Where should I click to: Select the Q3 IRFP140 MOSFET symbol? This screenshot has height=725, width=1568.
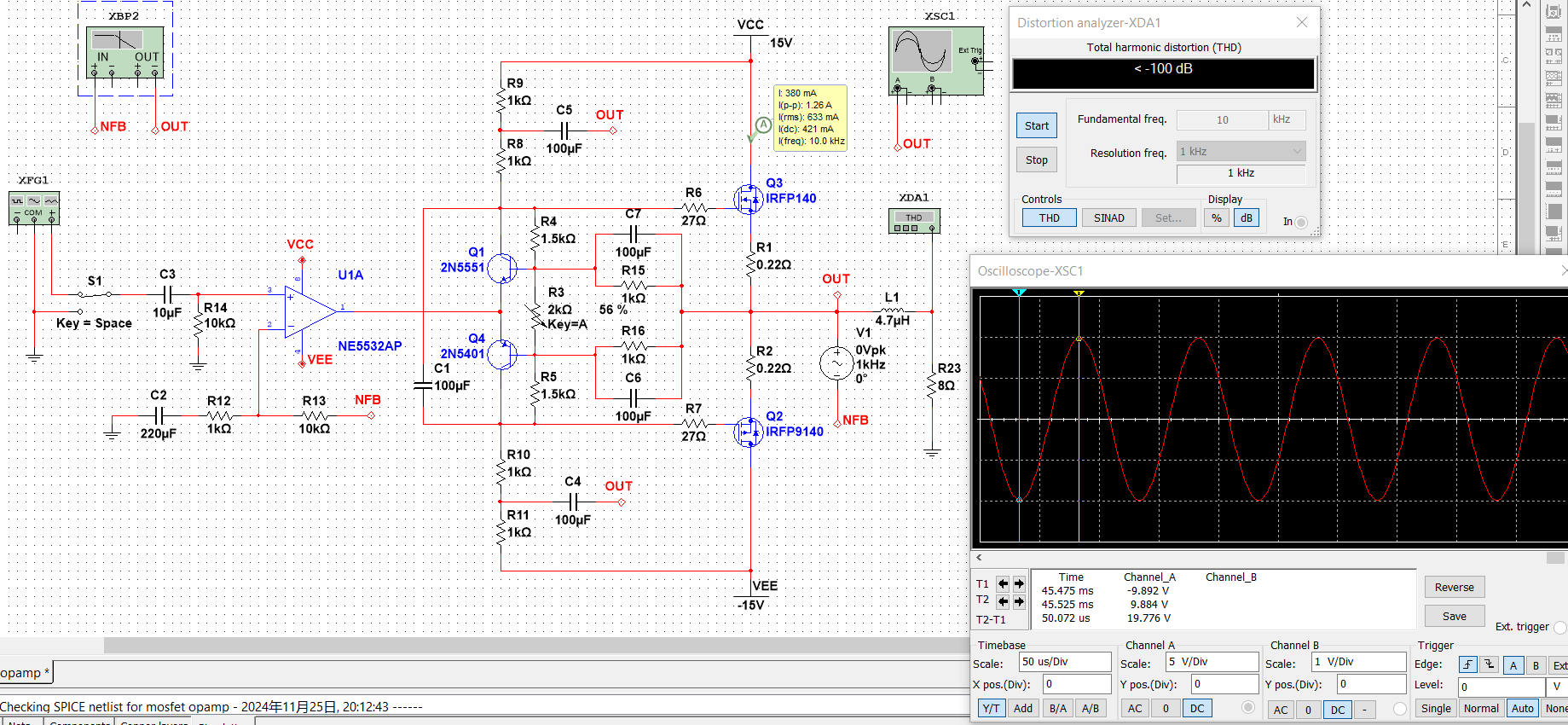pyautogui.click(x=748, y=200)
